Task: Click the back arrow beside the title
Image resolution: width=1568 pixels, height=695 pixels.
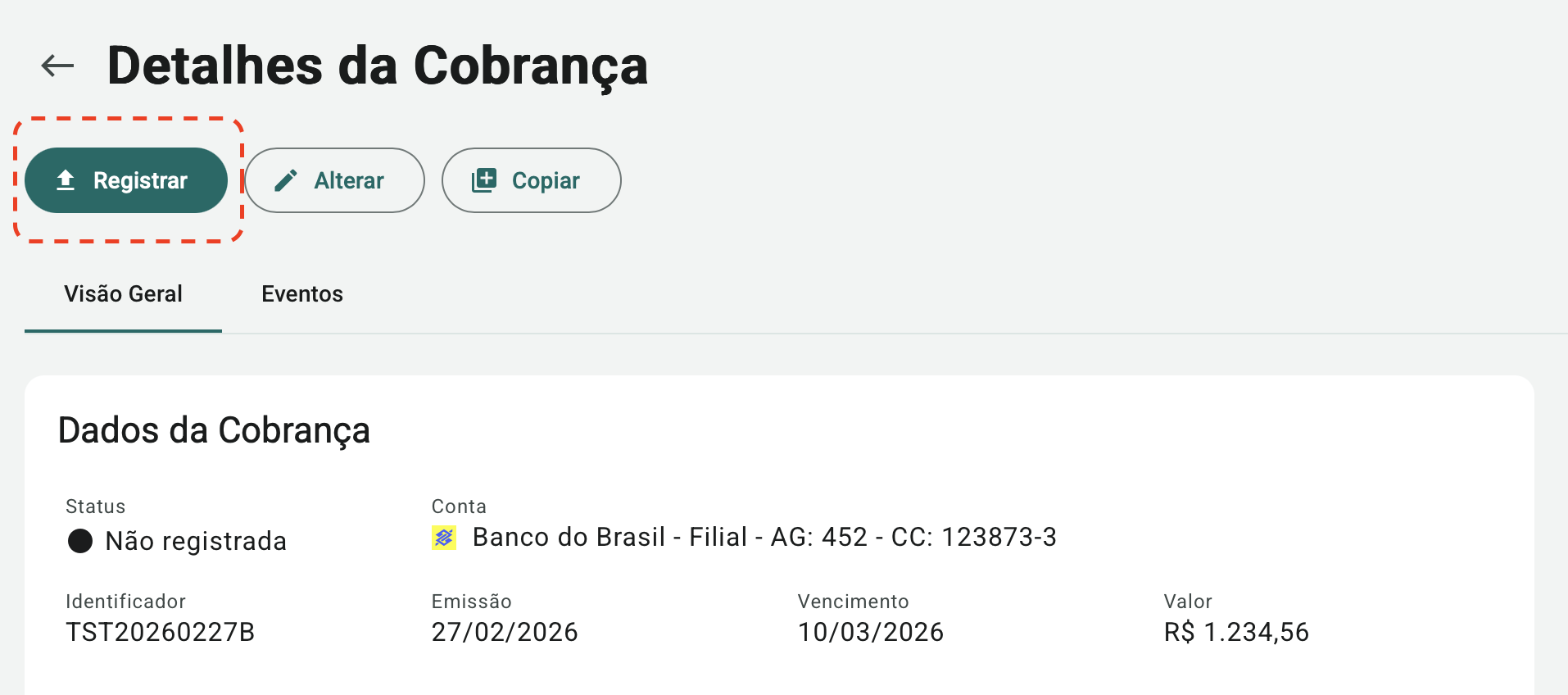Action: coord(57,66)
